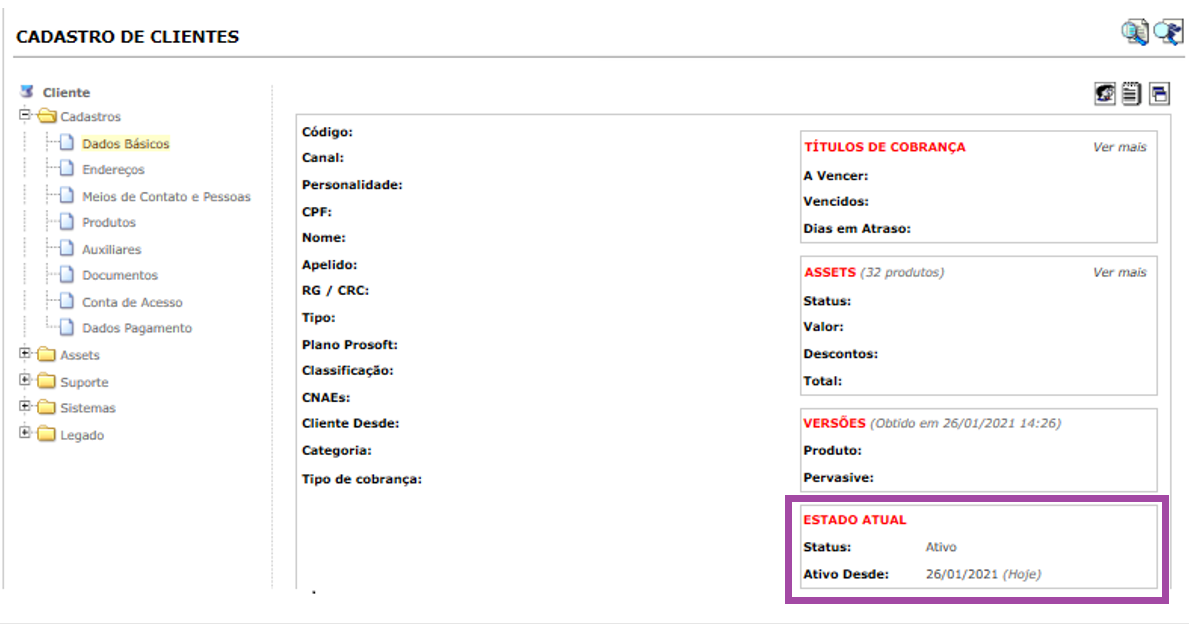Screen dimensions: 1189x624
Task: Expand the Sistemas tree folder
Action: [x=25, y=407]
